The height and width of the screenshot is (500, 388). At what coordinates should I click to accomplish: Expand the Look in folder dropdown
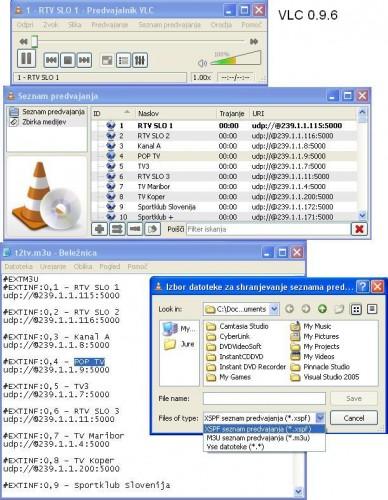274,309
